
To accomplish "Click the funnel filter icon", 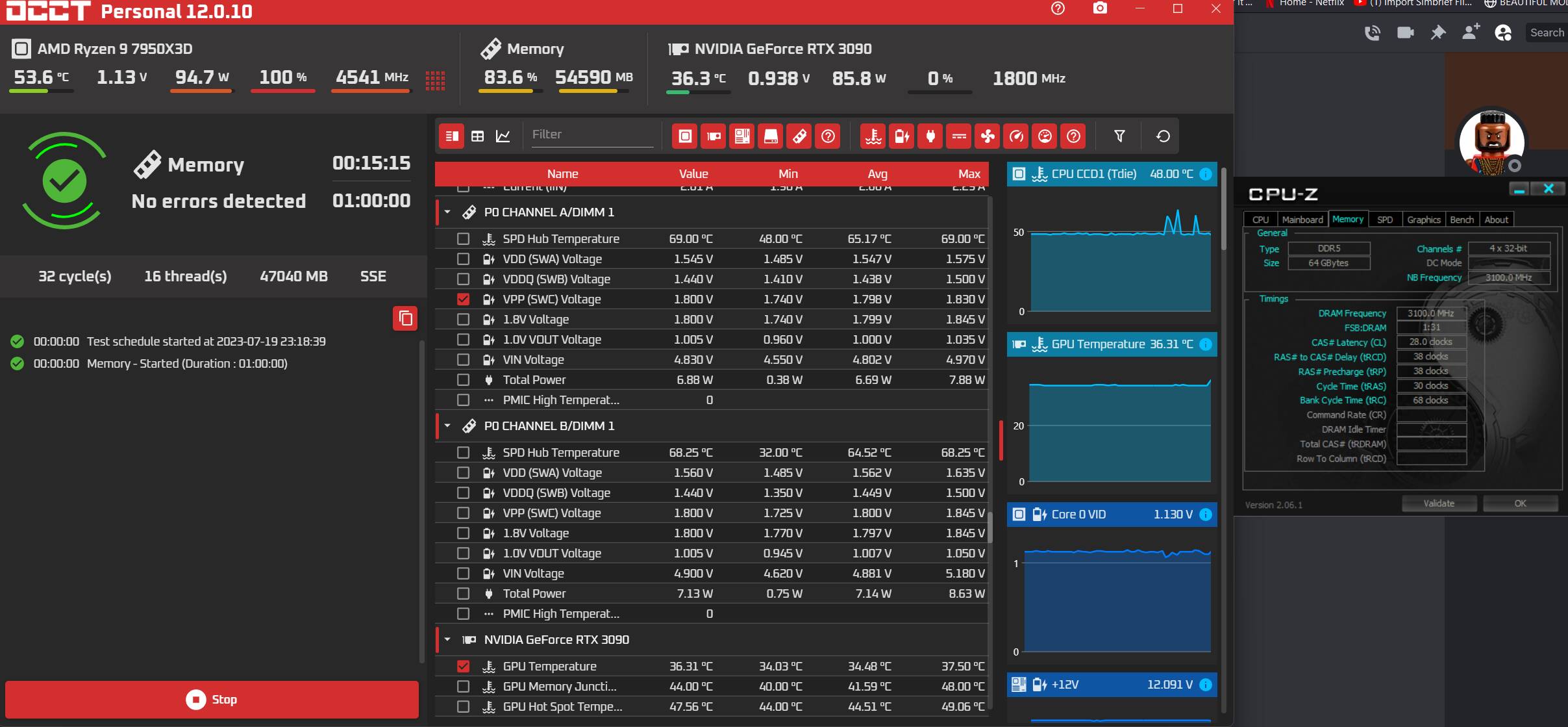I will pyautogui.click(x=1119, y=136).
